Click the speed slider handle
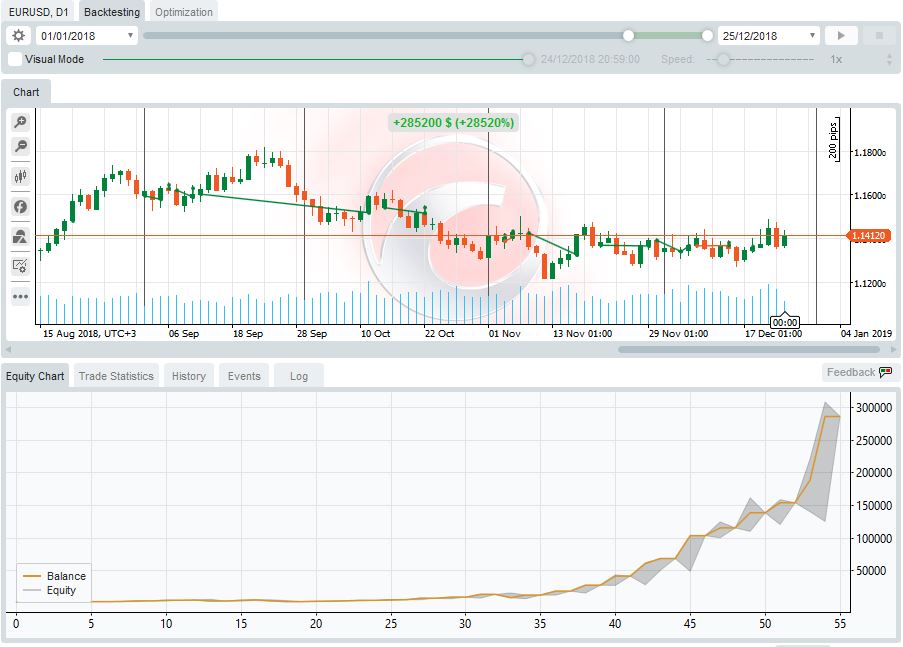The image size is (903, 647). [723, 59]
